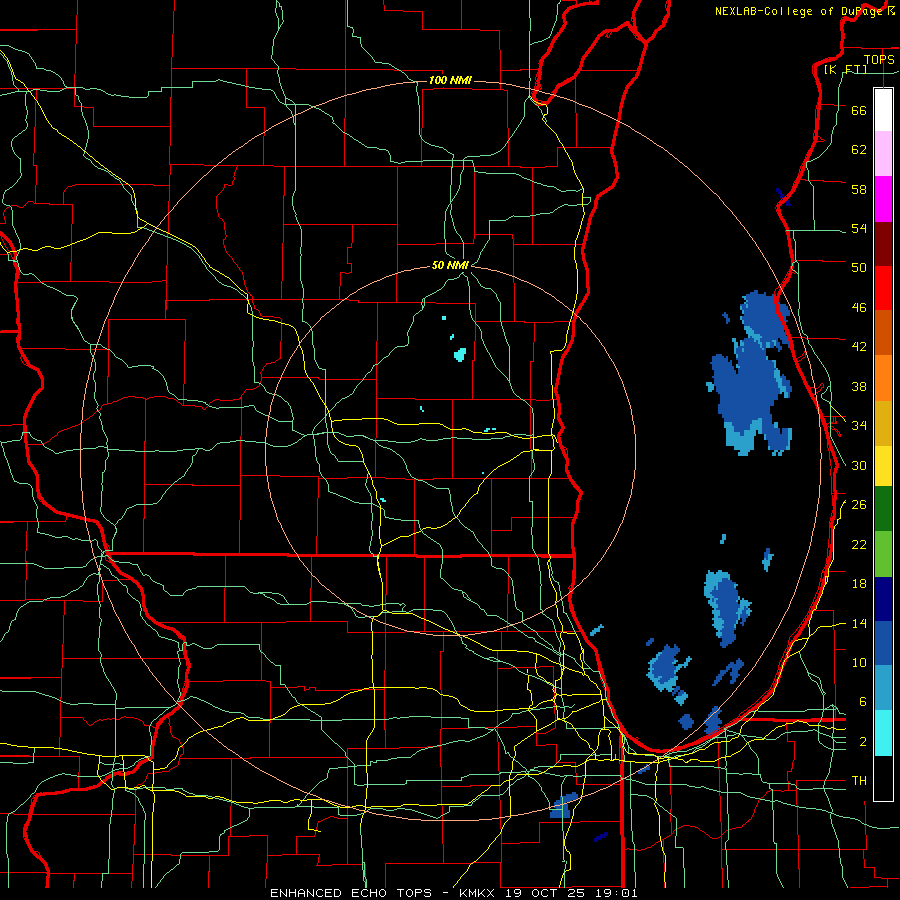This screenshot has height=900, width=900.
Task: Click the [K FT] units label
Action: 845,70
